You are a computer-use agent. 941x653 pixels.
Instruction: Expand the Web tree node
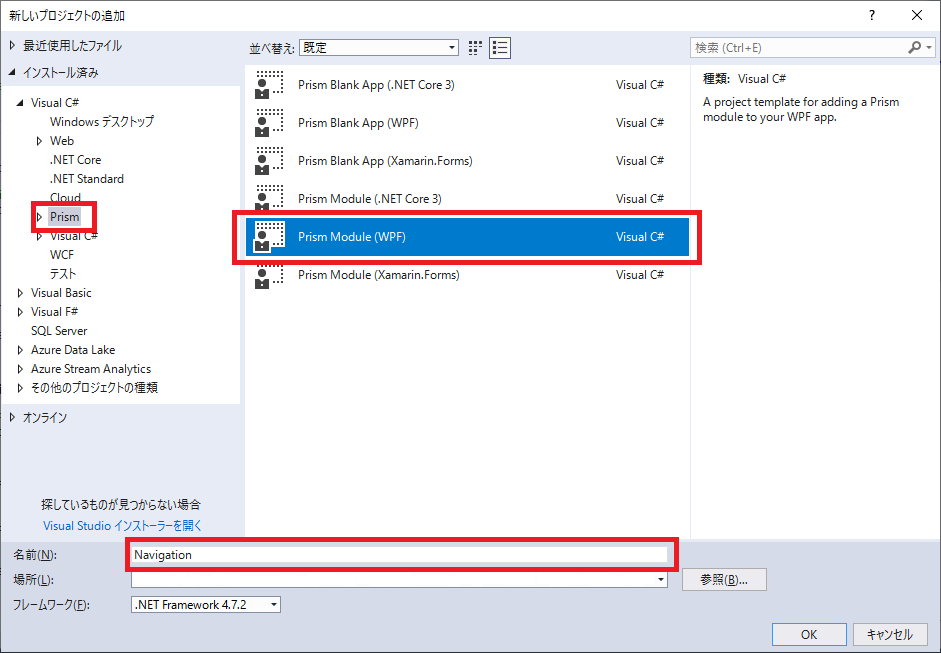(40, 141)
